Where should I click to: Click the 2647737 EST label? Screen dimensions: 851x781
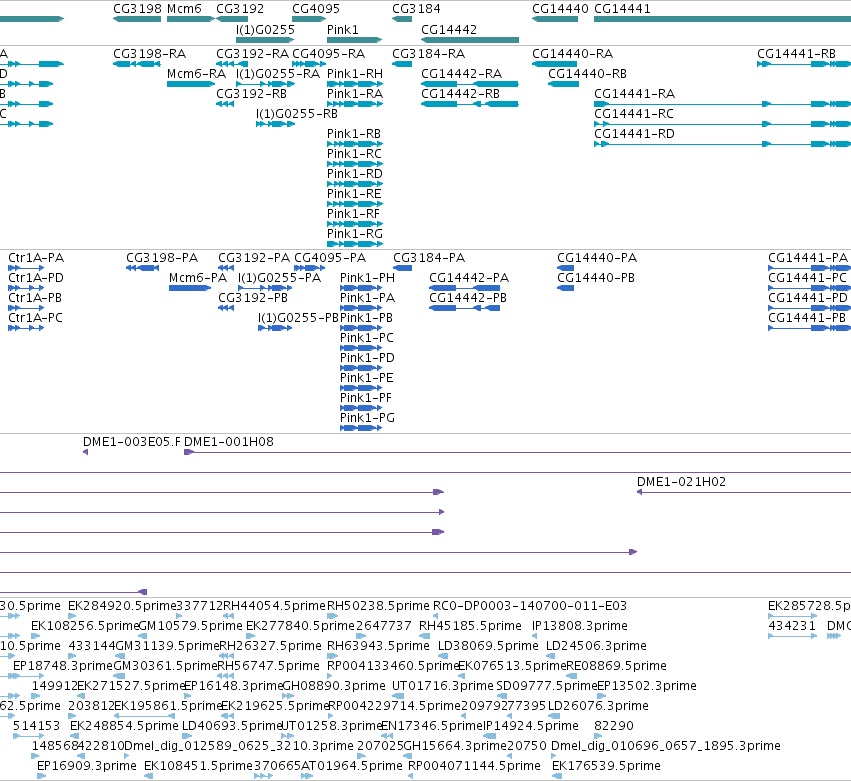point(384,625)
